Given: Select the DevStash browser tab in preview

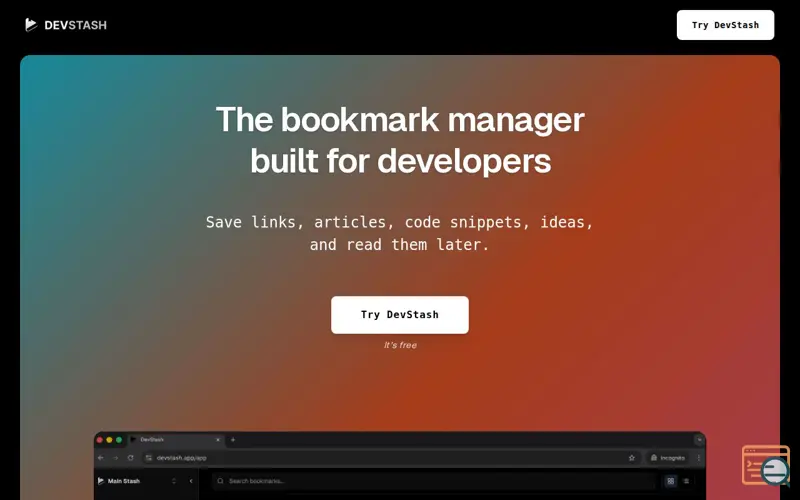Looking at the screenshot, I should pos(174,440).
